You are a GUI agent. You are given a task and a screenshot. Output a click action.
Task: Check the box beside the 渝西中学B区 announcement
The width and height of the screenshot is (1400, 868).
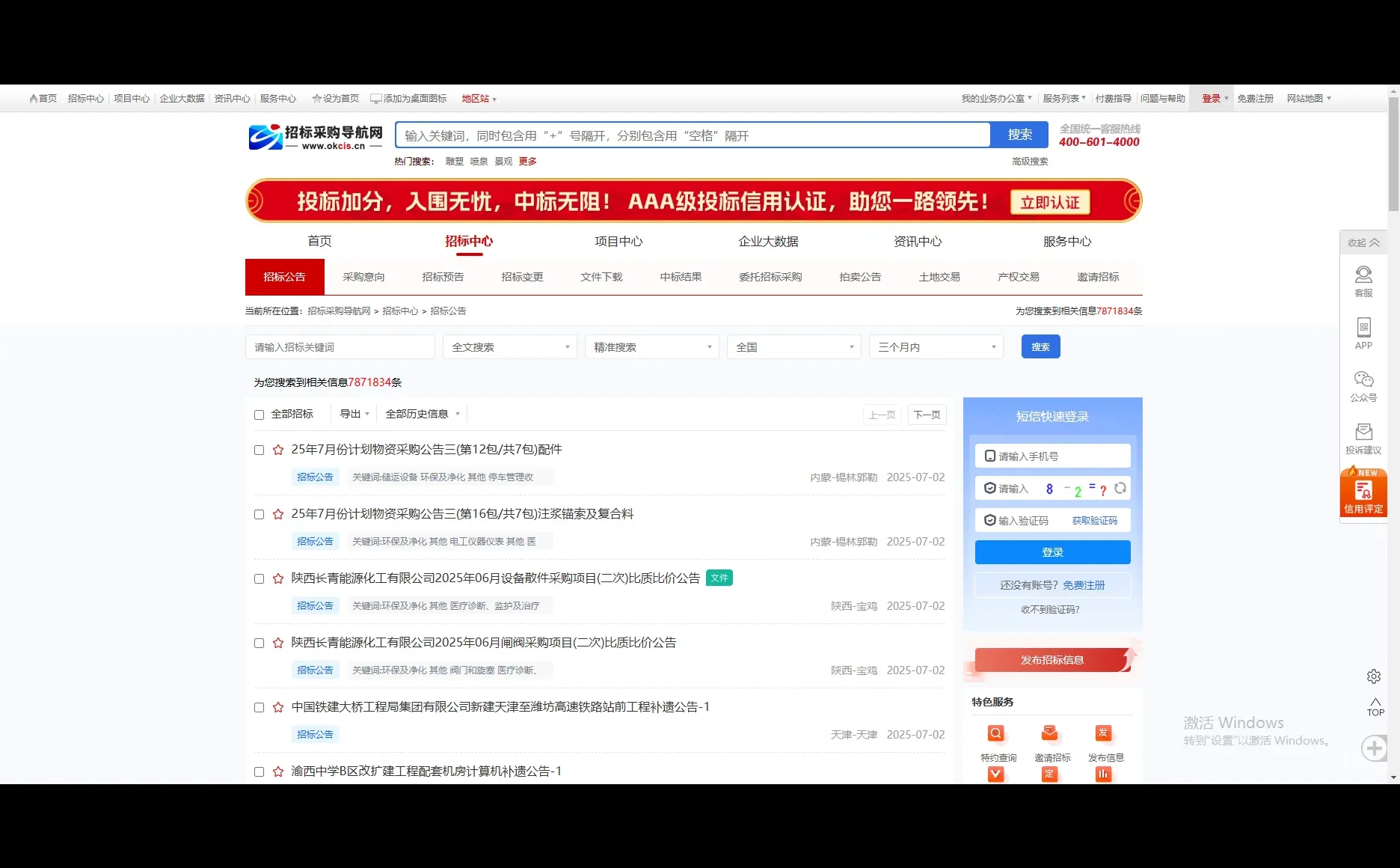[259, 771]
